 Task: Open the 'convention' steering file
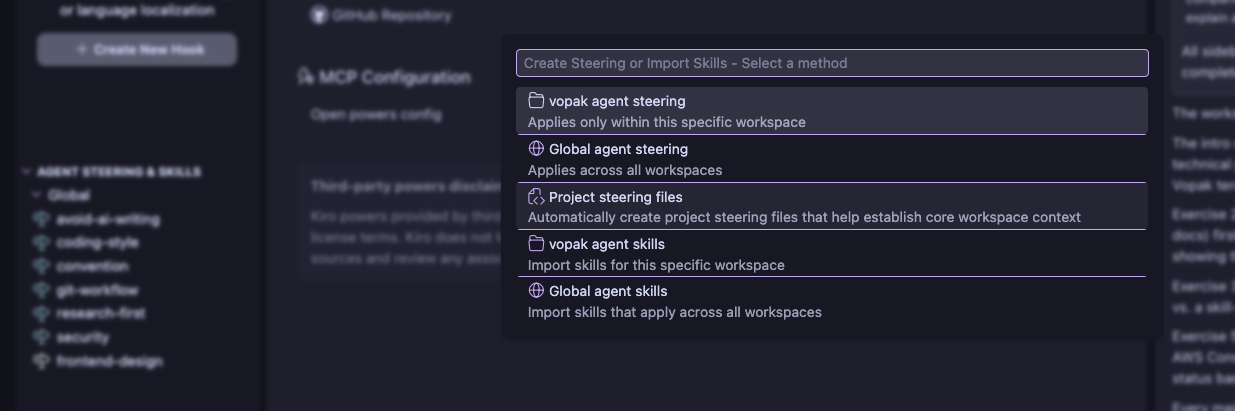(92, 266)
